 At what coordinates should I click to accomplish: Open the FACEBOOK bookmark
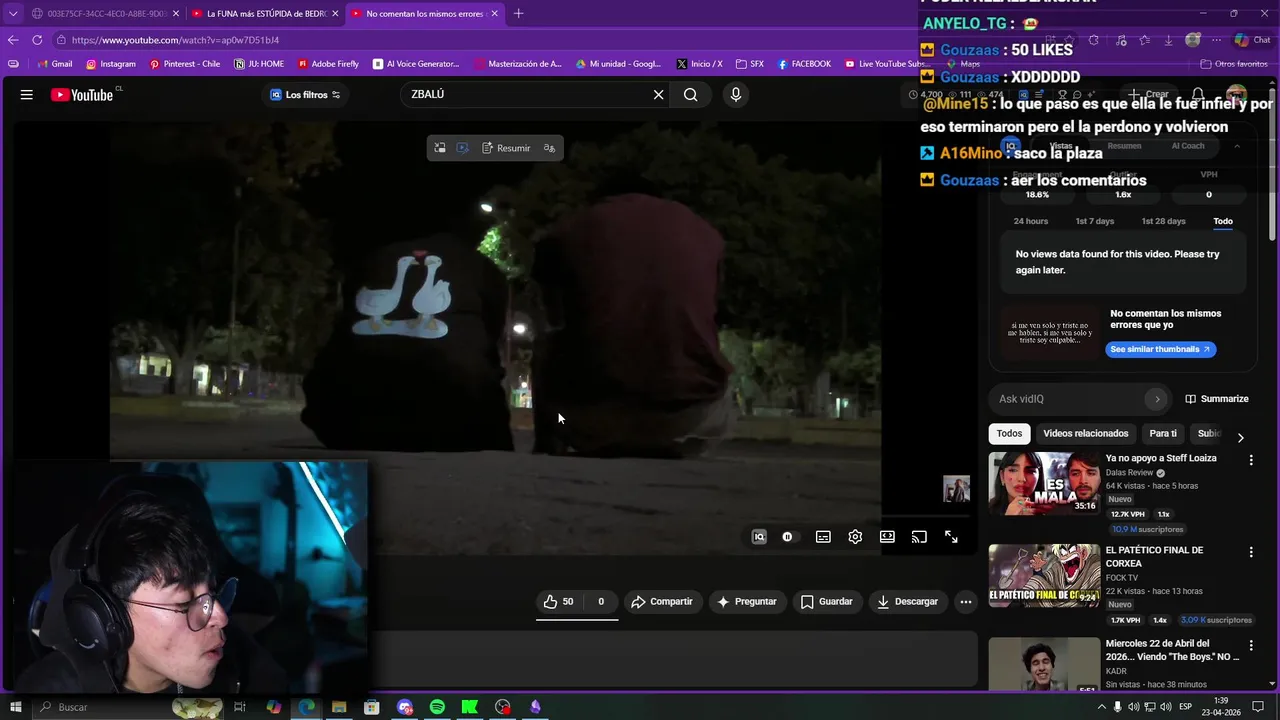804,64
